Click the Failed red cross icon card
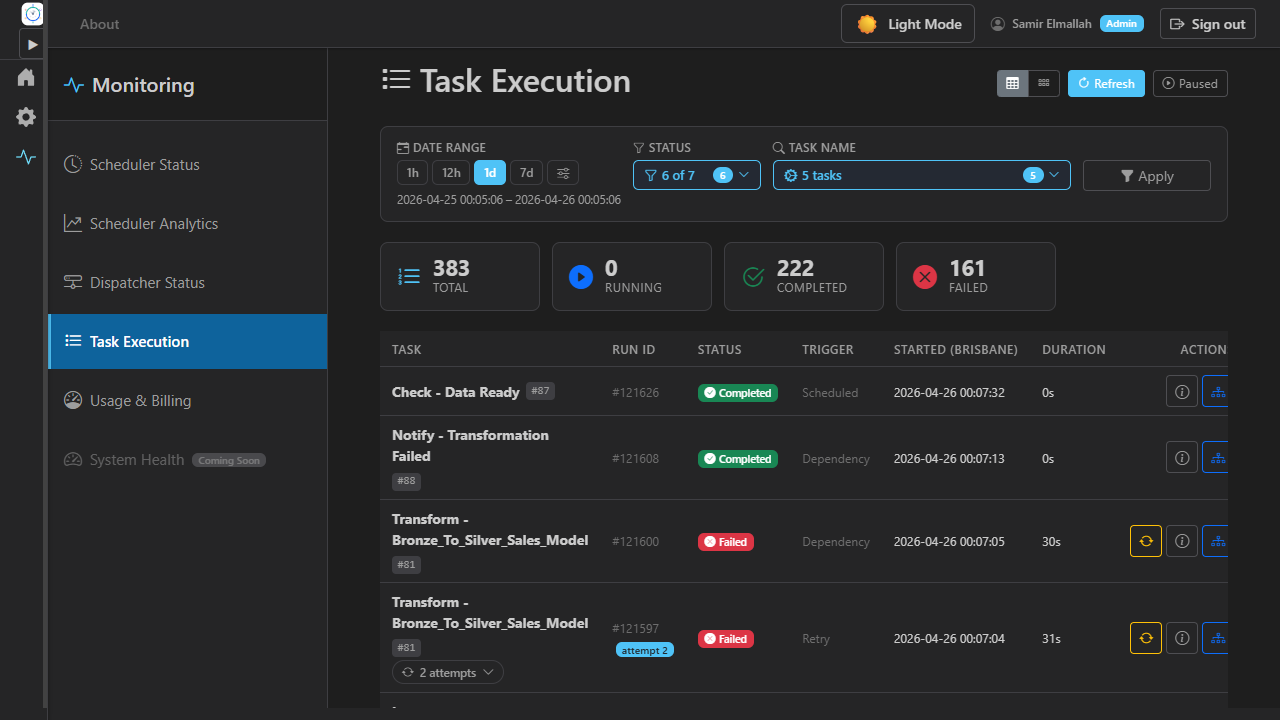 (925, 277)
